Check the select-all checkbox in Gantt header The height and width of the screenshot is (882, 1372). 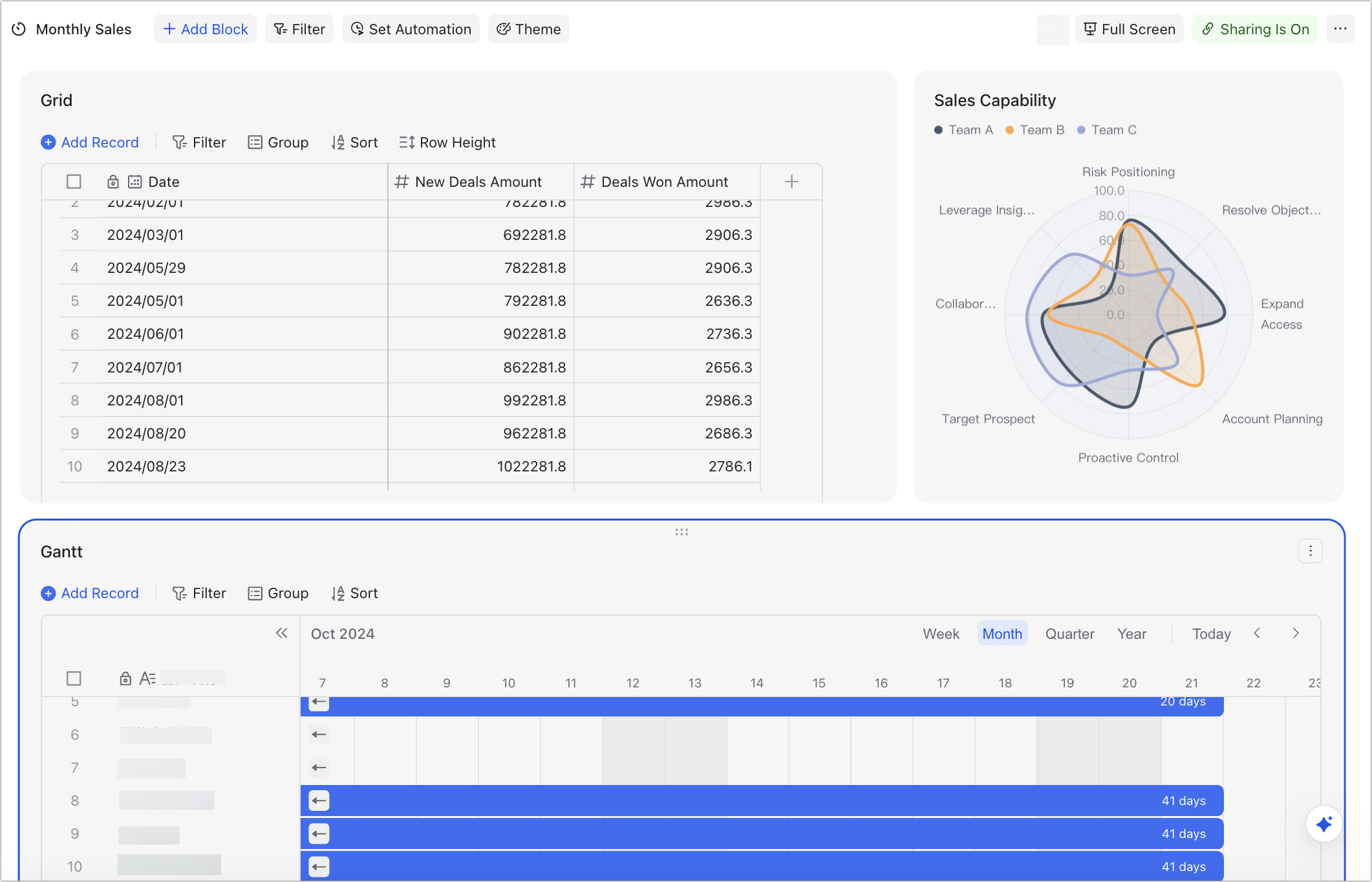[x=73, y=678]
